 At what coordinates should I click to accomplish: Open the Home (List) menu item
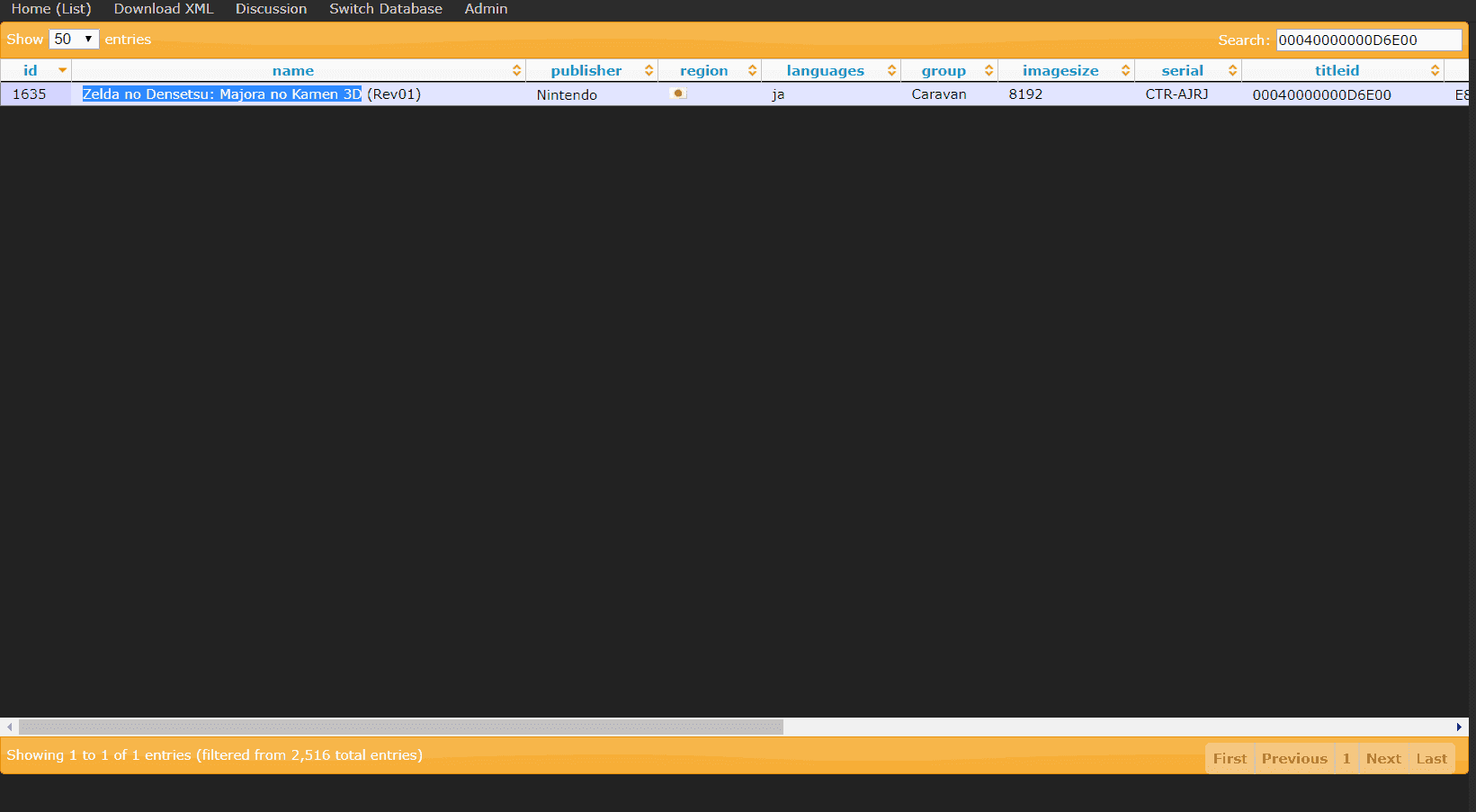click(51, 9)
